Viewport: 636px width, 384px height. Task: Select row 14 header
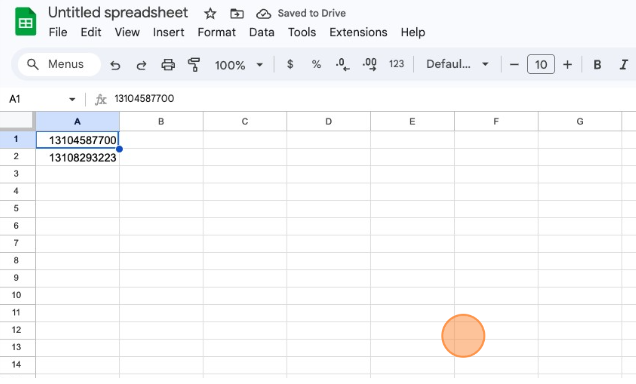17,365
